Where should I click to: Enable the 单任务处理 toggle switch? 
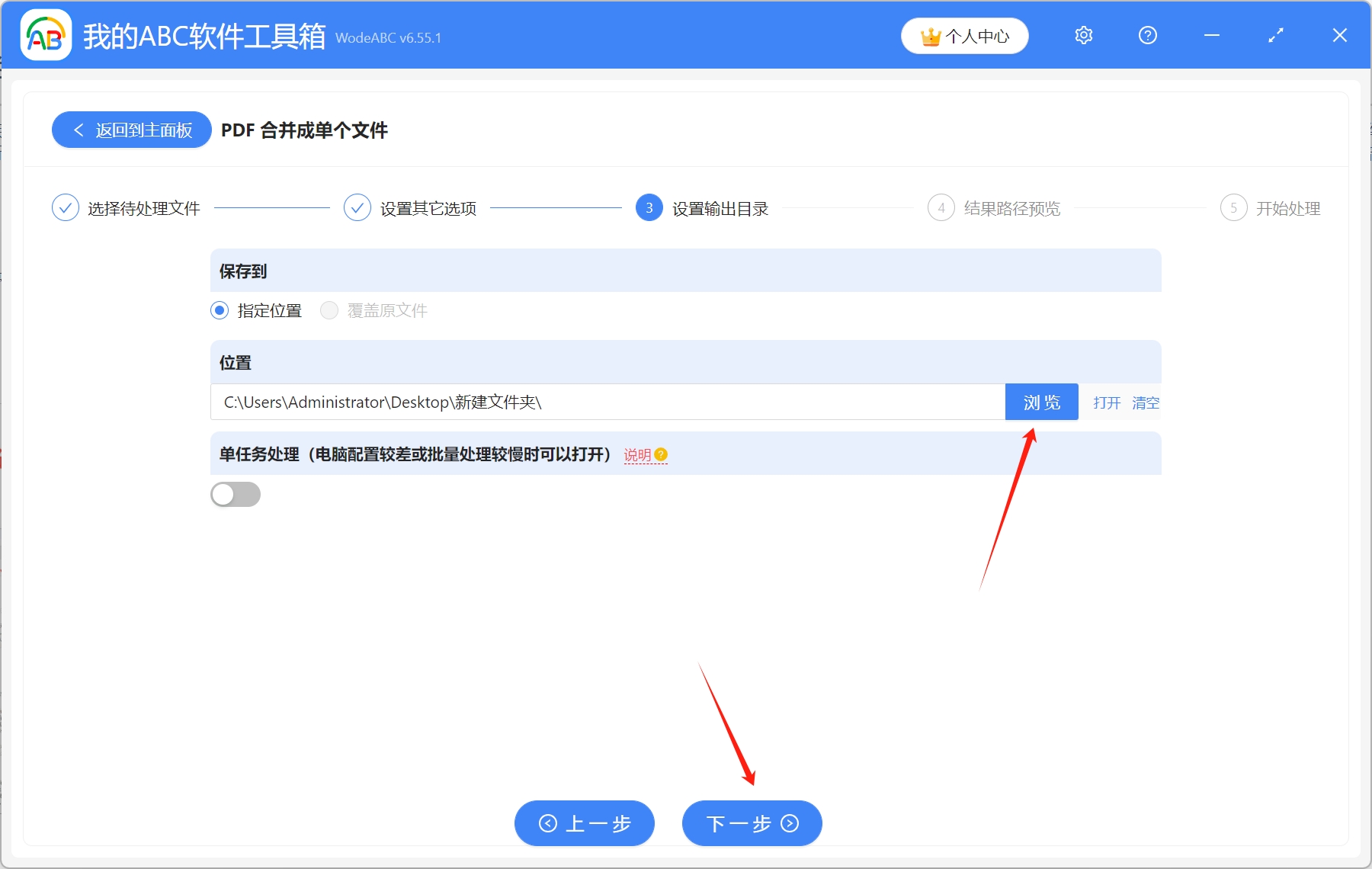pos(236,494)
